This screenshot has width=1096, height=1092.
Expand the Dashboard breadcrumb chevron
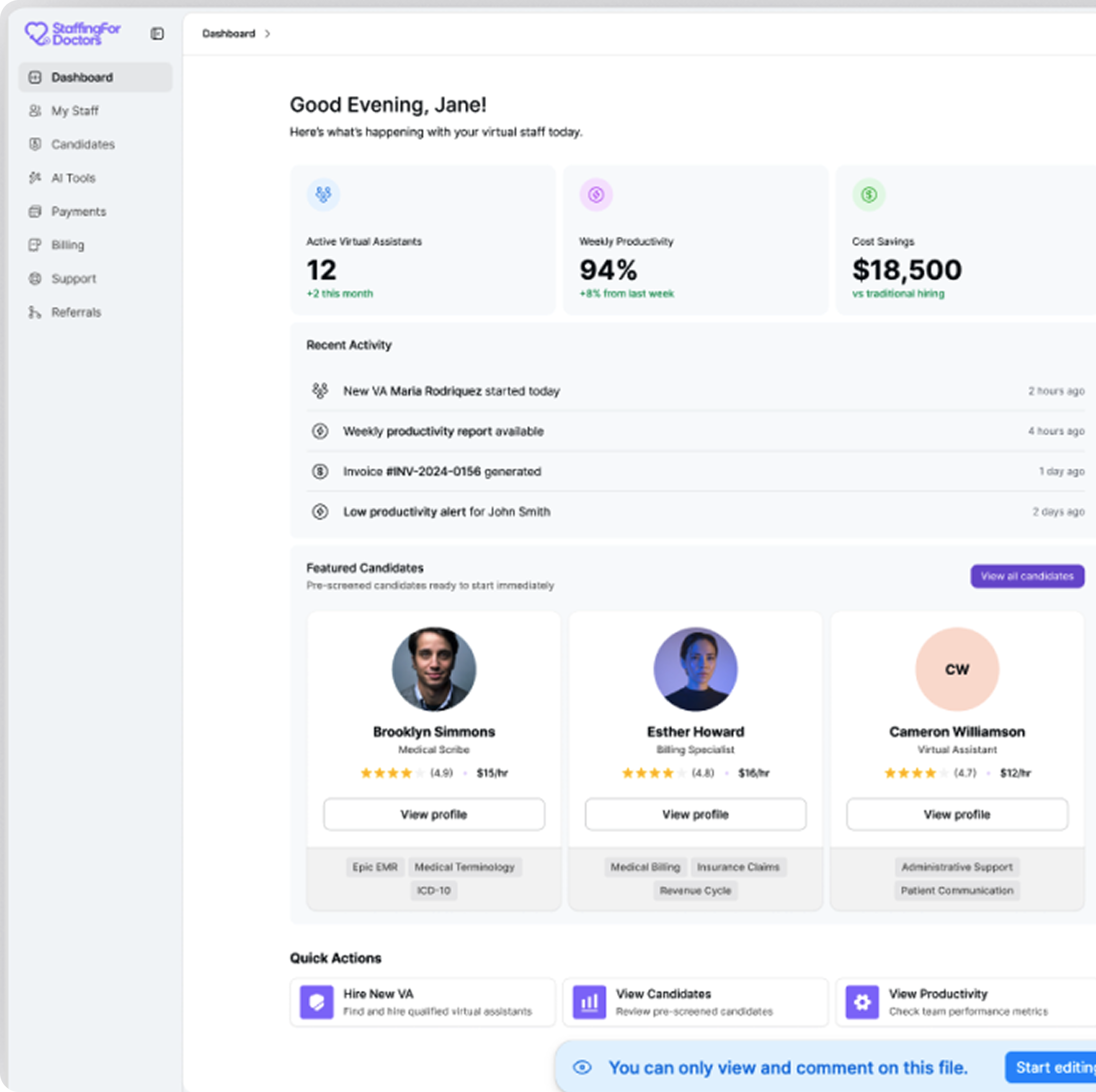pos(267,34)
